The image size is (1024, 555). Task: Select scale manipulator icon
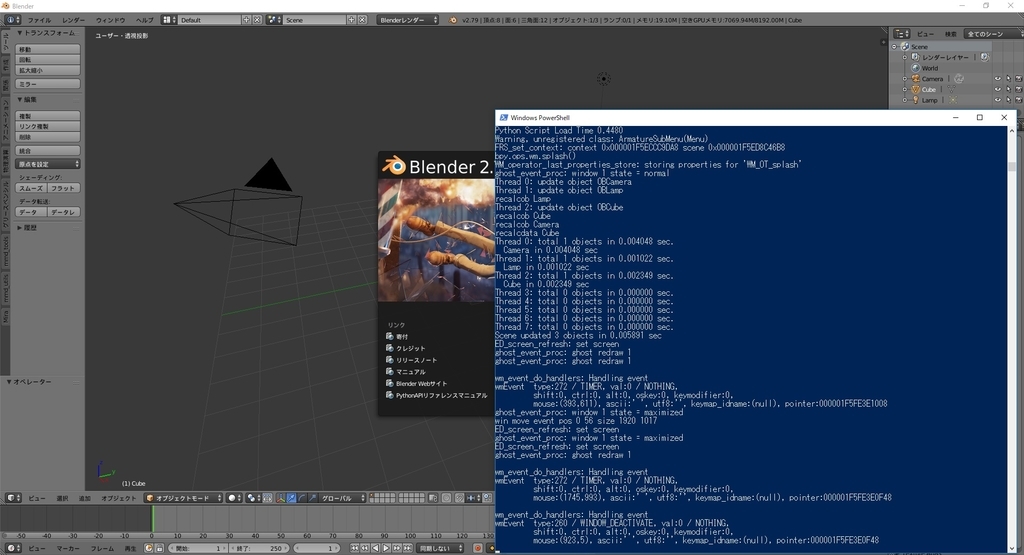tap(313, 498)
